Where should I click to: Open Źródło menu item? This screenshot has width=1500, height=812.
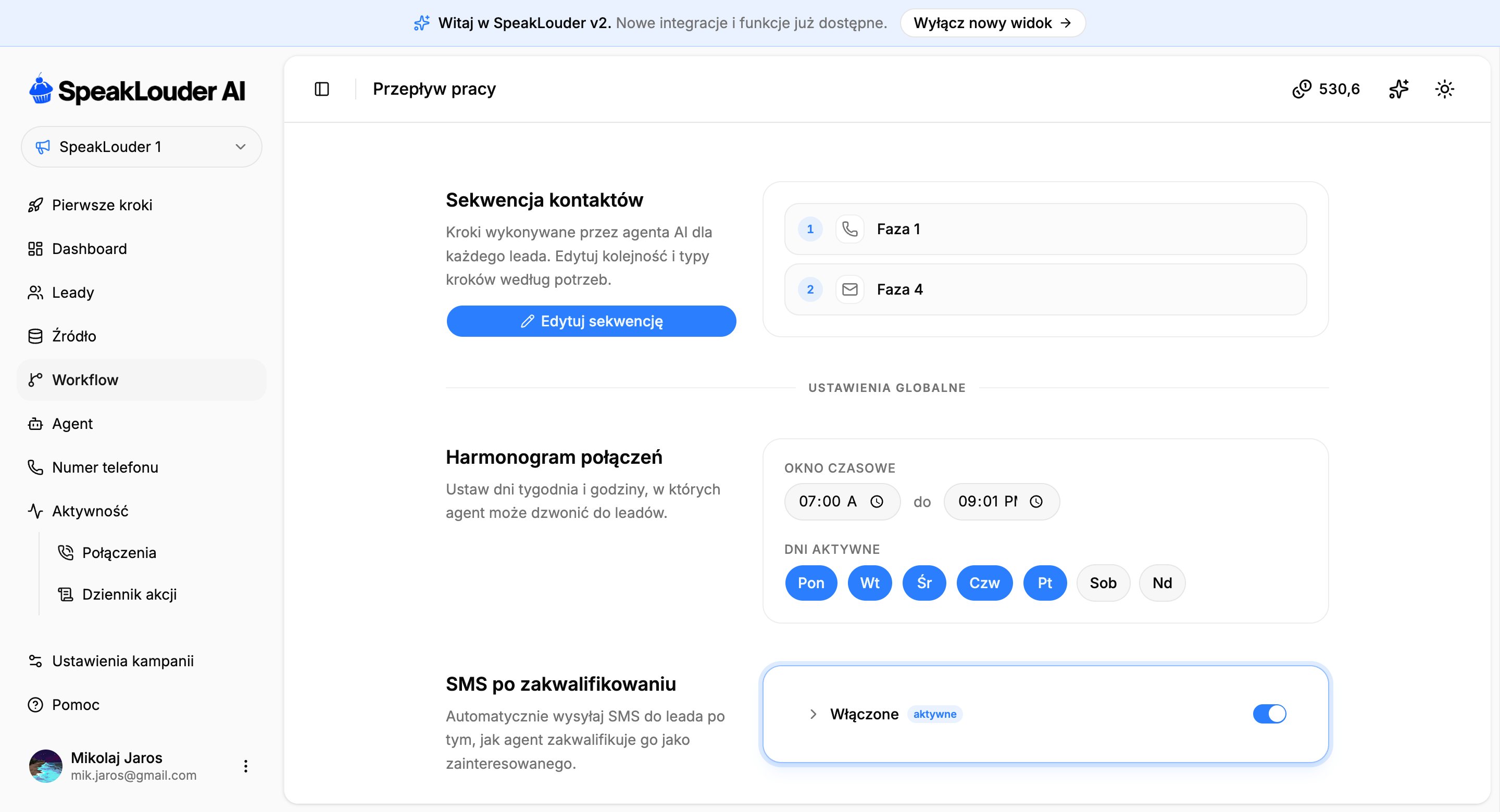coord(142,336)
